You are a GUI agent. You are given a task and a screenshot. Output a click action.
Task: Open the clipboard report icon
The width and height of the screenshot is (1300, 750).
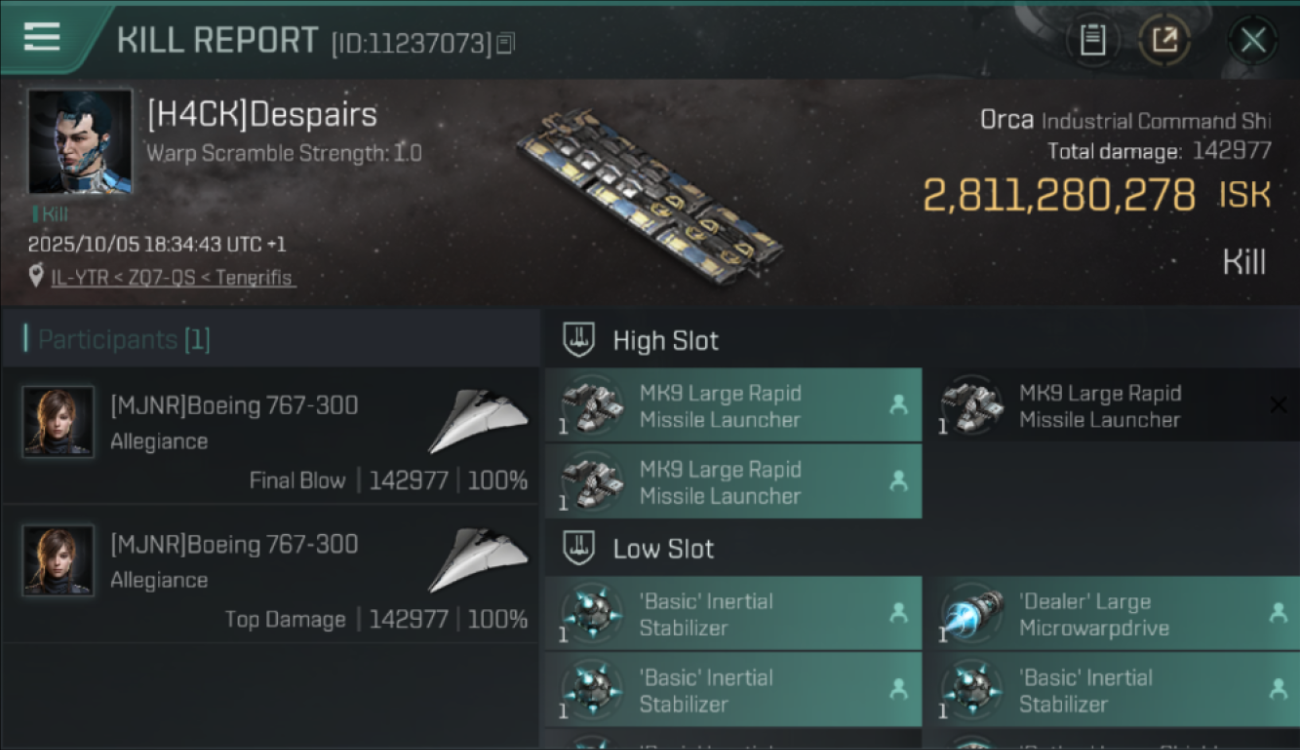tap(1092, 40)
